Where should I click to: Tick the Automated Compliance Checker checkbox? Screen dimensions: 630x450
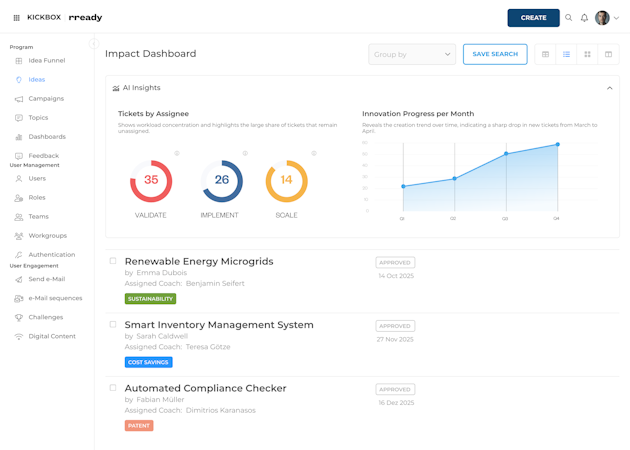113,388
